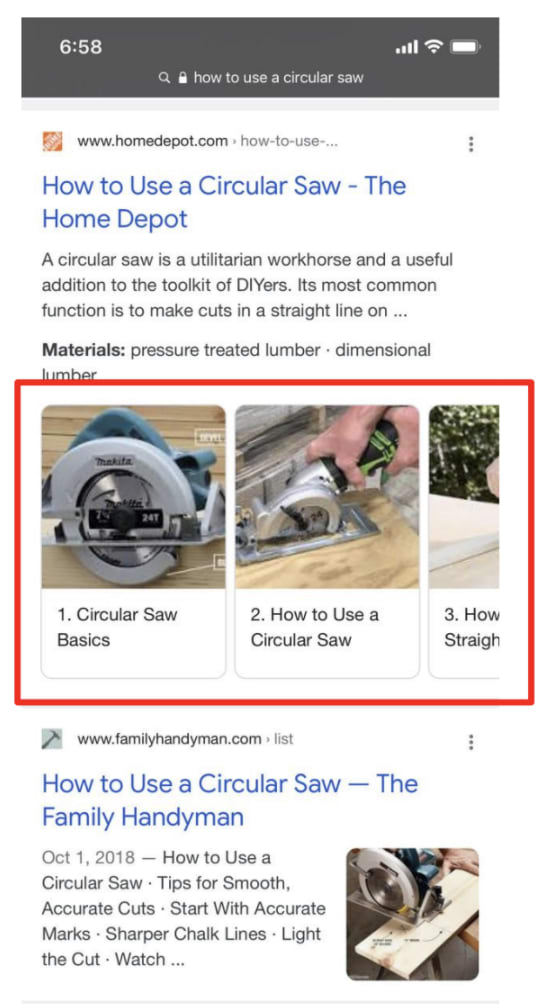Tap the partially visible third carousel card
The image size is (548, 1004).
click(x=463, y=541)
